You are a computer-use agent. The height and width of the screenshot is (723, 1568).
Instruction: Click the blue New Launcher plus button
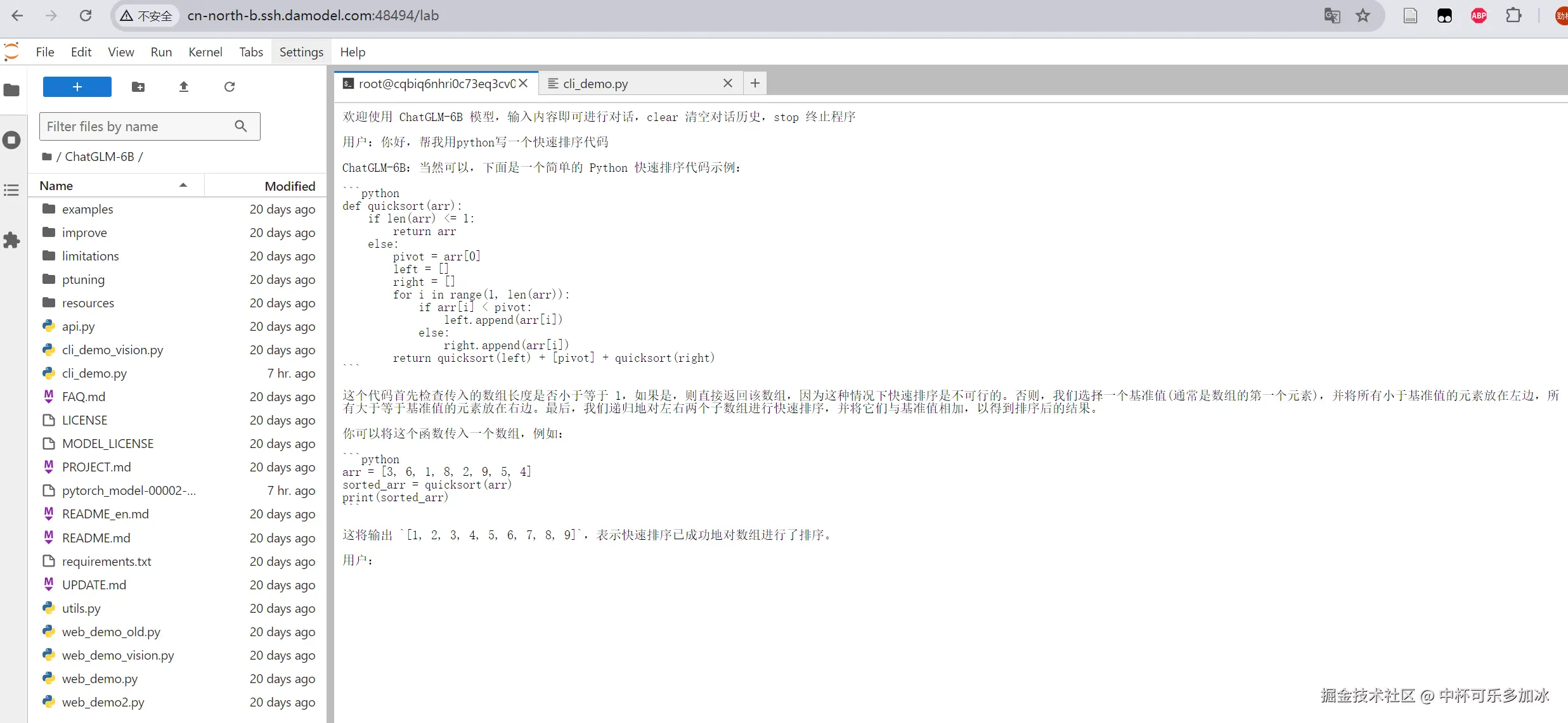77,87
